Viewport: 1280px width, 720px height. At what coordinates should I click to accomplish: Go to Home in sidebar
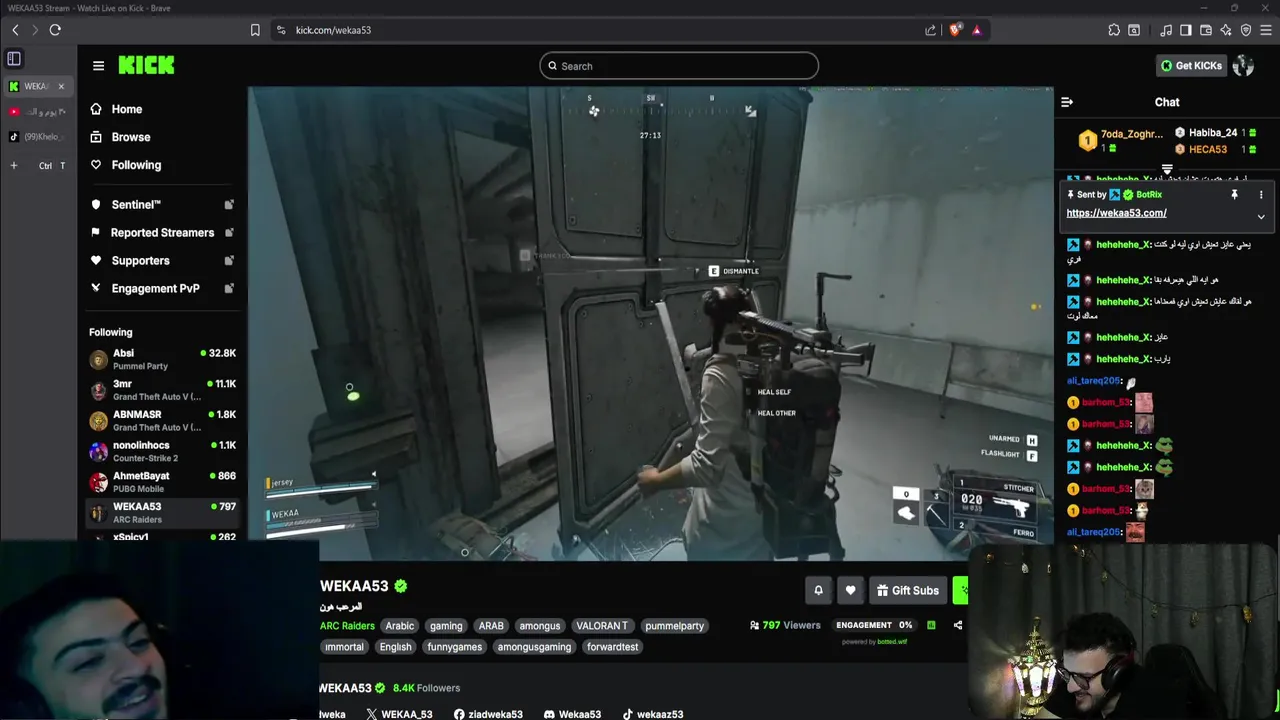[x=127, y=109]
